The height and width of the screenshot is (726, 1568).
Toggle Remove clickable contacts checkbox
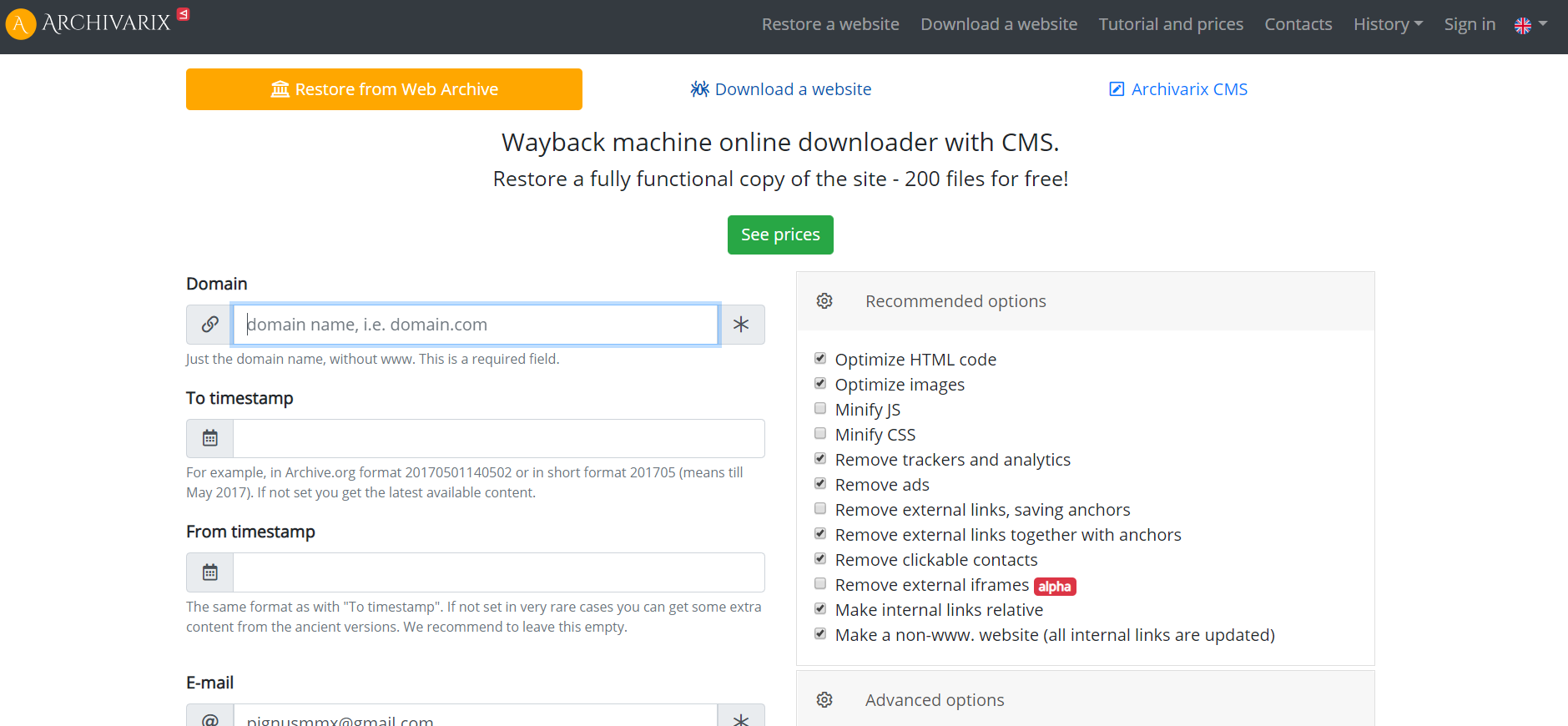pos(820,559)
